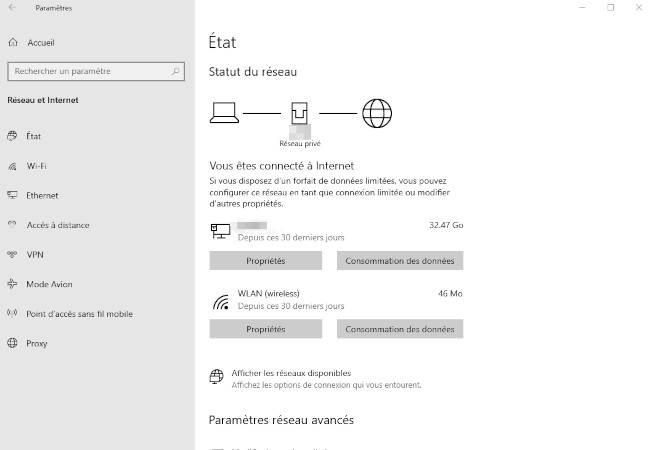Click the Paramètres réseau avancés heading
The height and width of the screenshot is (450, 652).
[281, 420]
